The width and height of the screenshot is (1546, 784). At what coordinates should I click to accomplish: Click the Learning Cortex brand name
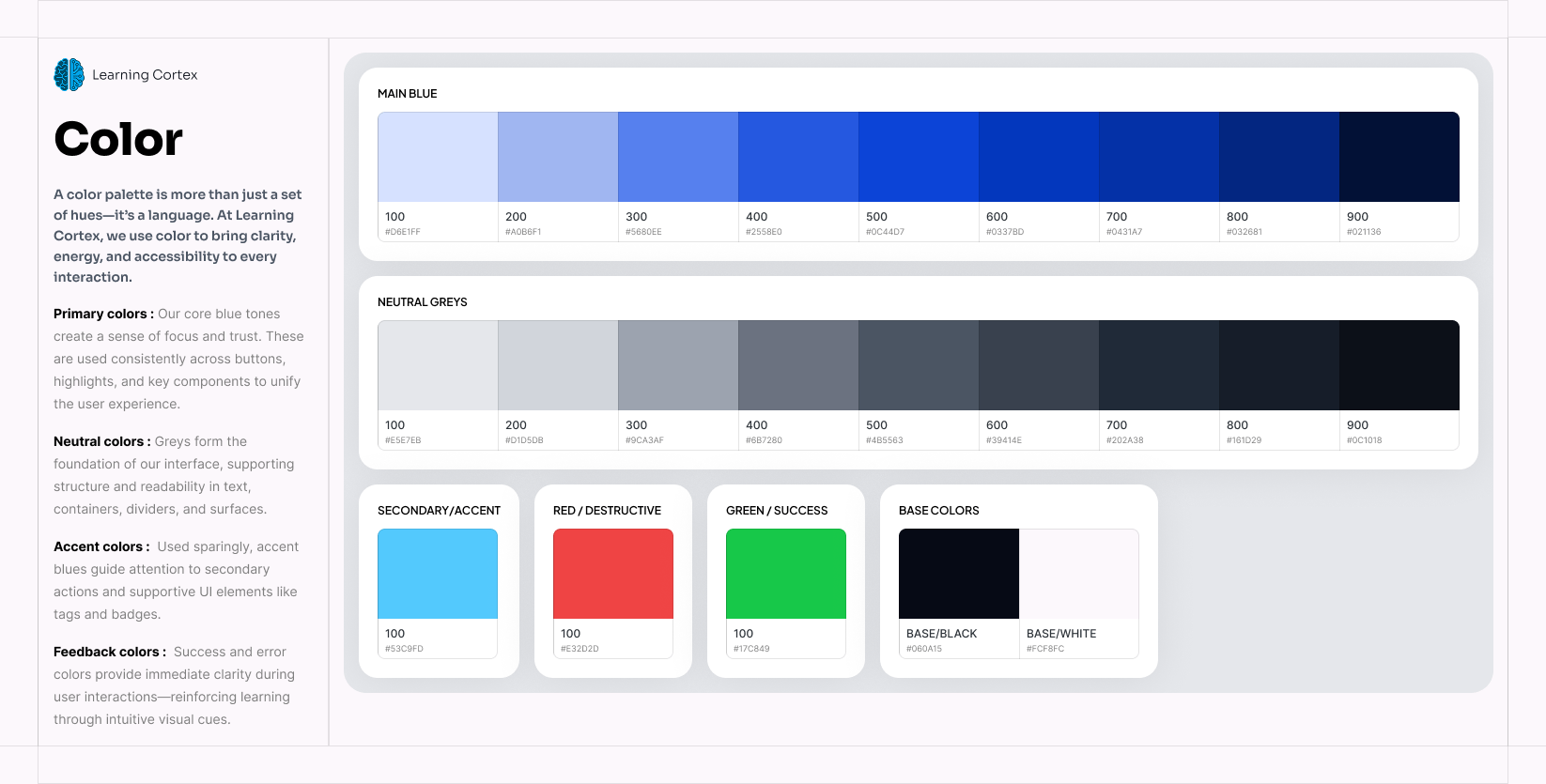145,75
